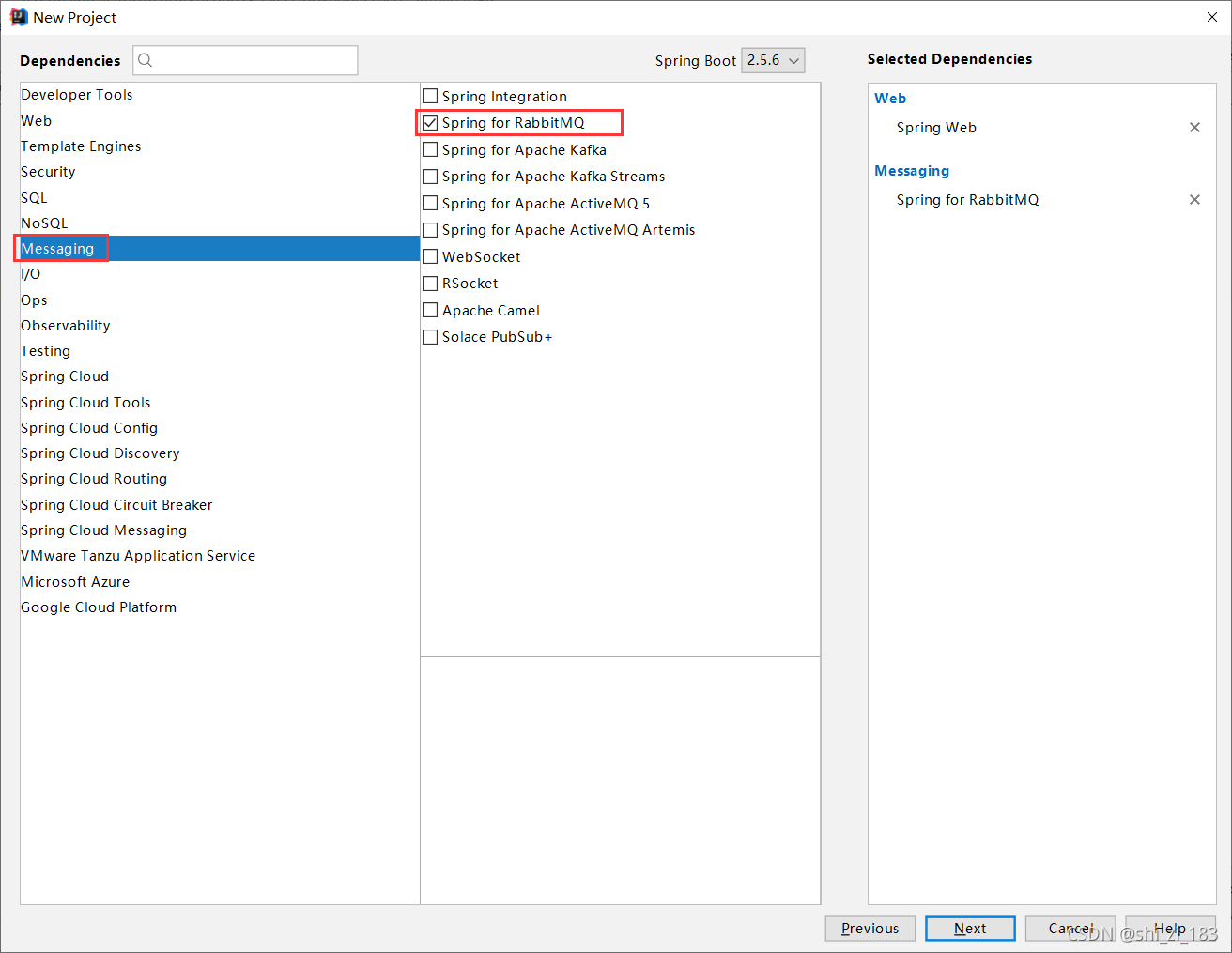Select Apache Camel dependency checkbox
The width and height of the screenshot is (1232, 953).
coord(430,310)
